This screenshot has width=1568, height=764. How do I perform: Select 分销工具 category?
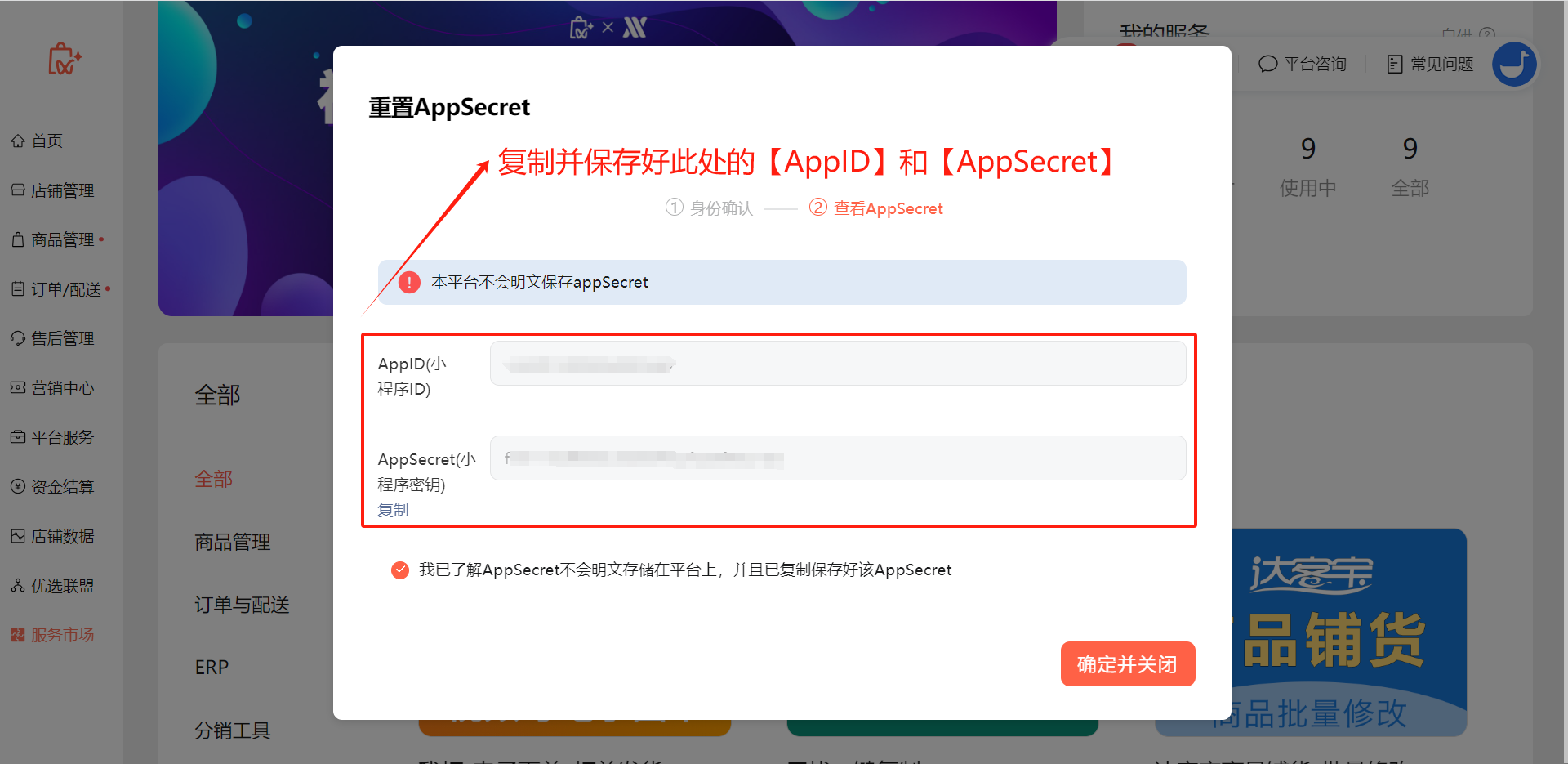point(233,730)
